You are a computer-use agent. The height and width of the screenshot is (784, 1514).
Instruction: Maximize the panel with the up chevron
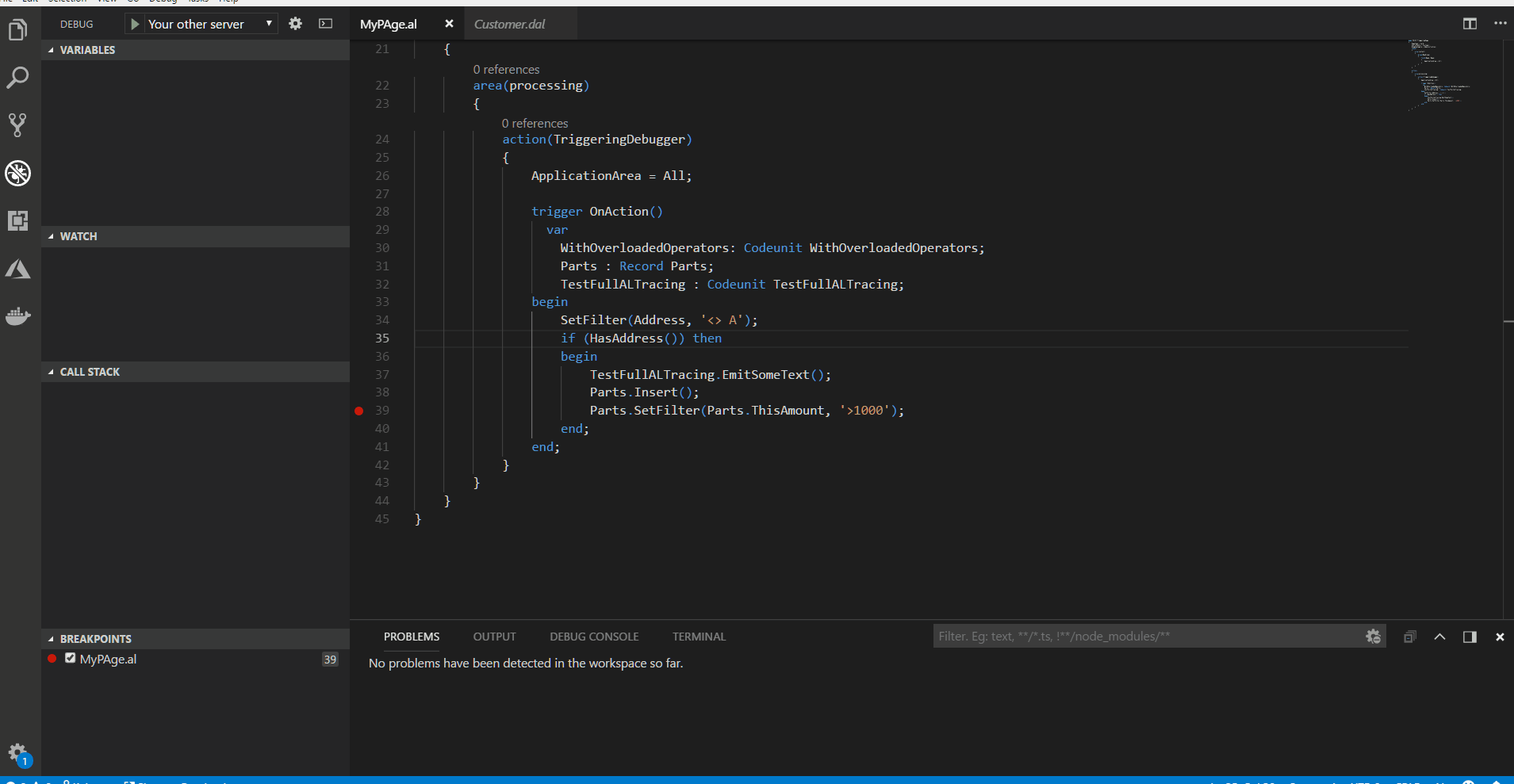click(1439, 637)
